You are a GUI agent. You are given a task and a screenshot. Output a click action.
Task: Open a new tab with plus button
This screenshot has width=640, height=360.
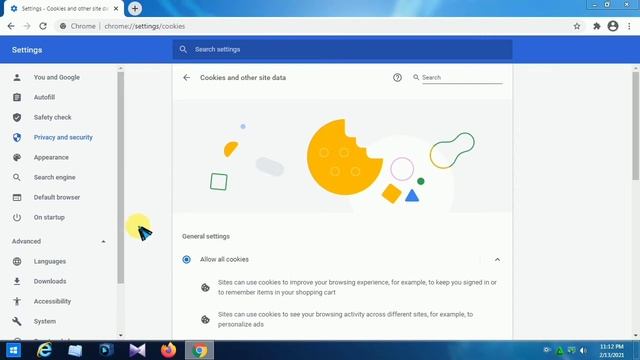coord(135,9)
